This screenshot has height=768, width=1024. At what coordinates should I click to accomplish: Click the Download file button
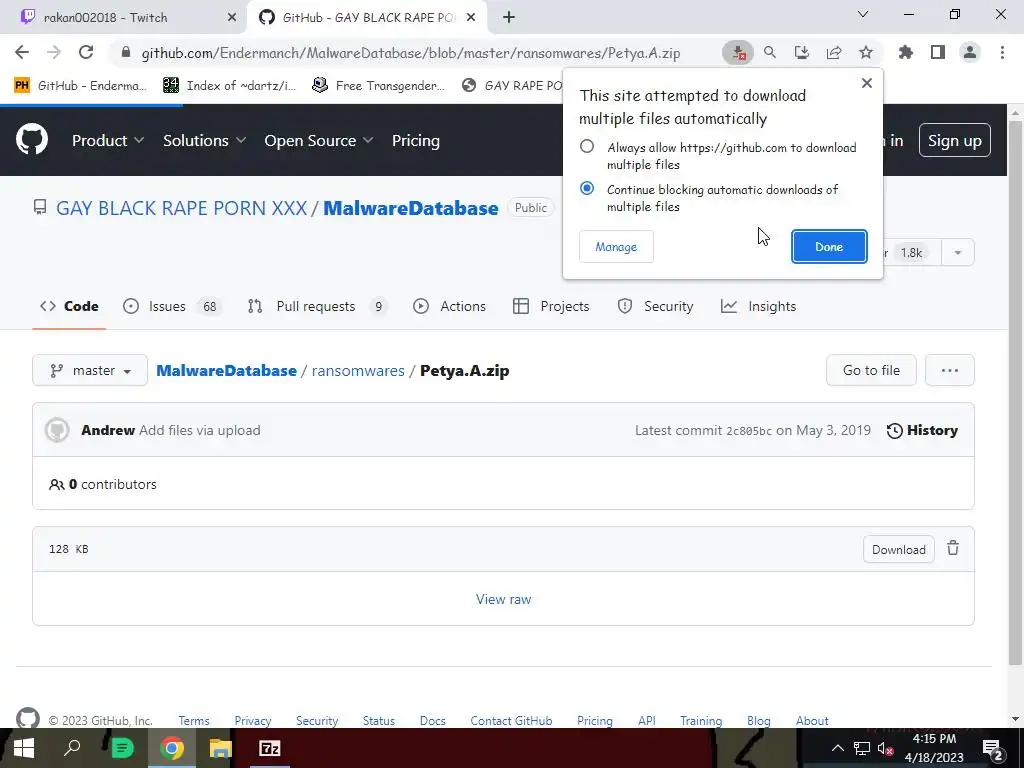click(899, 549)
